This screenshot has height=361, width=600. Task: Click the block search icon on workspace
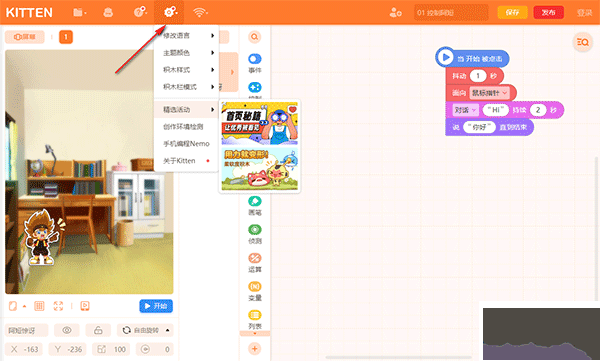(x=582, y=42)
